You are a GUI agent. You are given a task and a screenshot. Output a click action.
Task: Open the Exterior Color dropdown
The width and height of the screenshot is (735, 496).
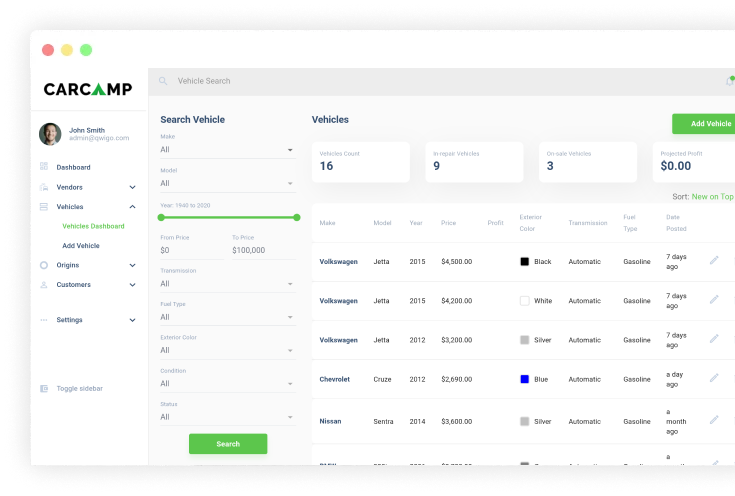[x=228, y=350]
